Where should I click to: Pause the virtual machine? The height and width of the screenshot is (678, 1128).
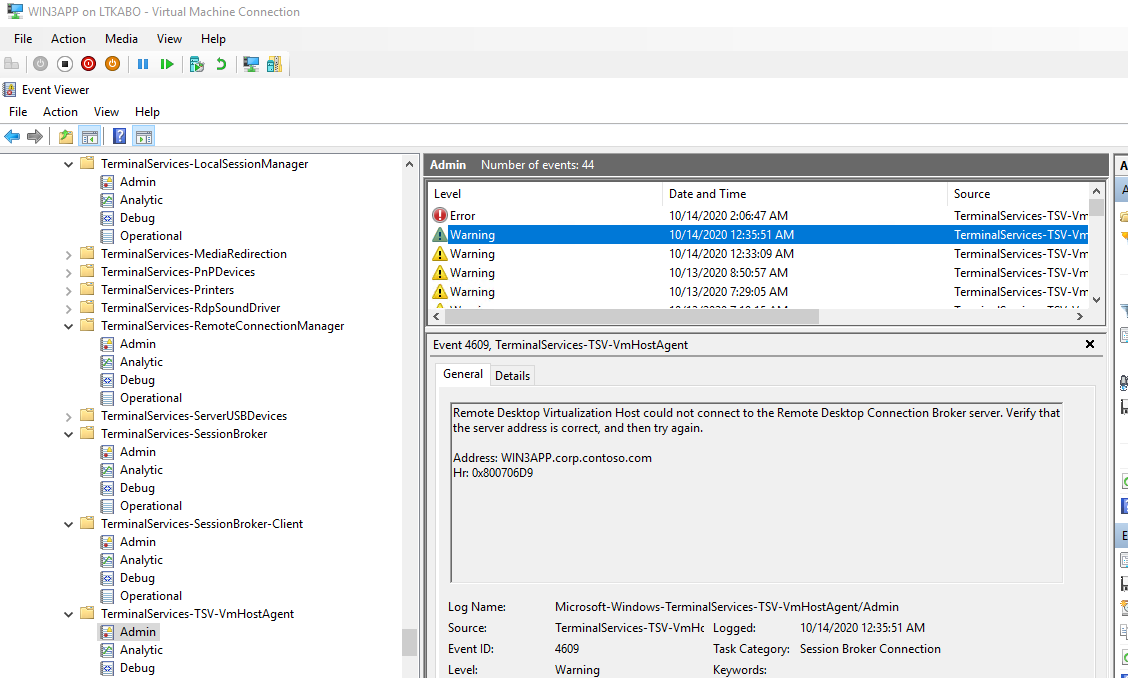143,64
